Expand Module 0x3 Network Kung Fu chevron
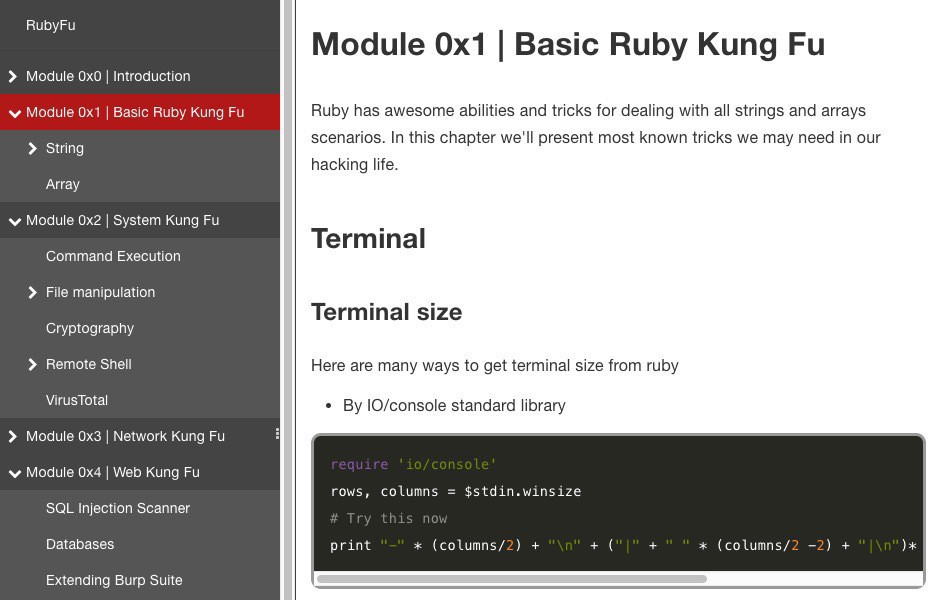 tap(13, 436)
